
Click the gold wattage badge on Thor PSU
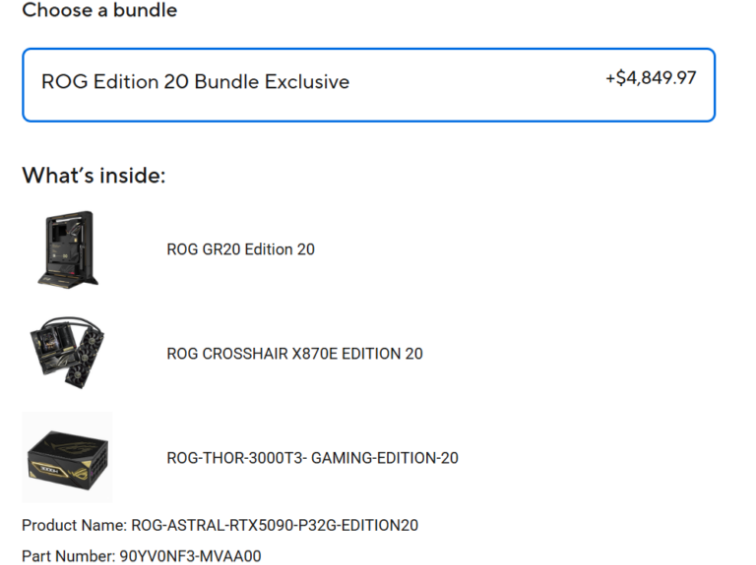coord(50,468)
